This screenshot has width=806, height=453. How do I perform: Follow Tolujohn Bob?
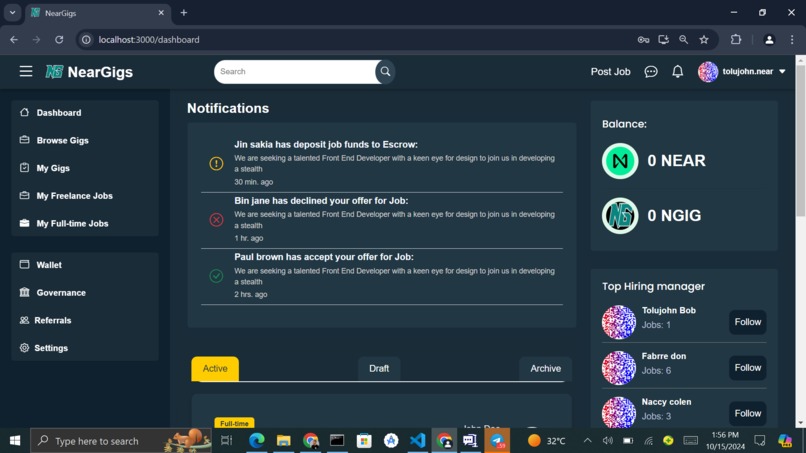point(747,322)
